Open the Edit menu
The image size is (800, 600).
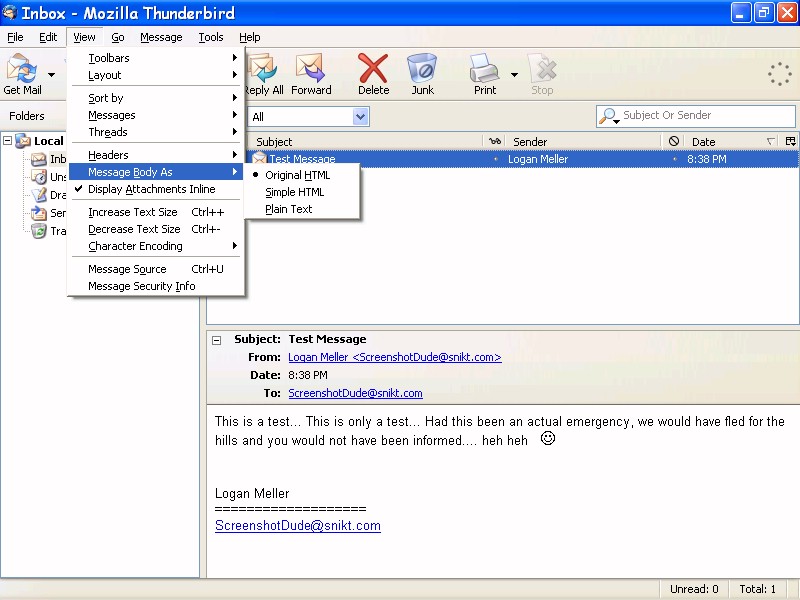[x=48, y=37]
